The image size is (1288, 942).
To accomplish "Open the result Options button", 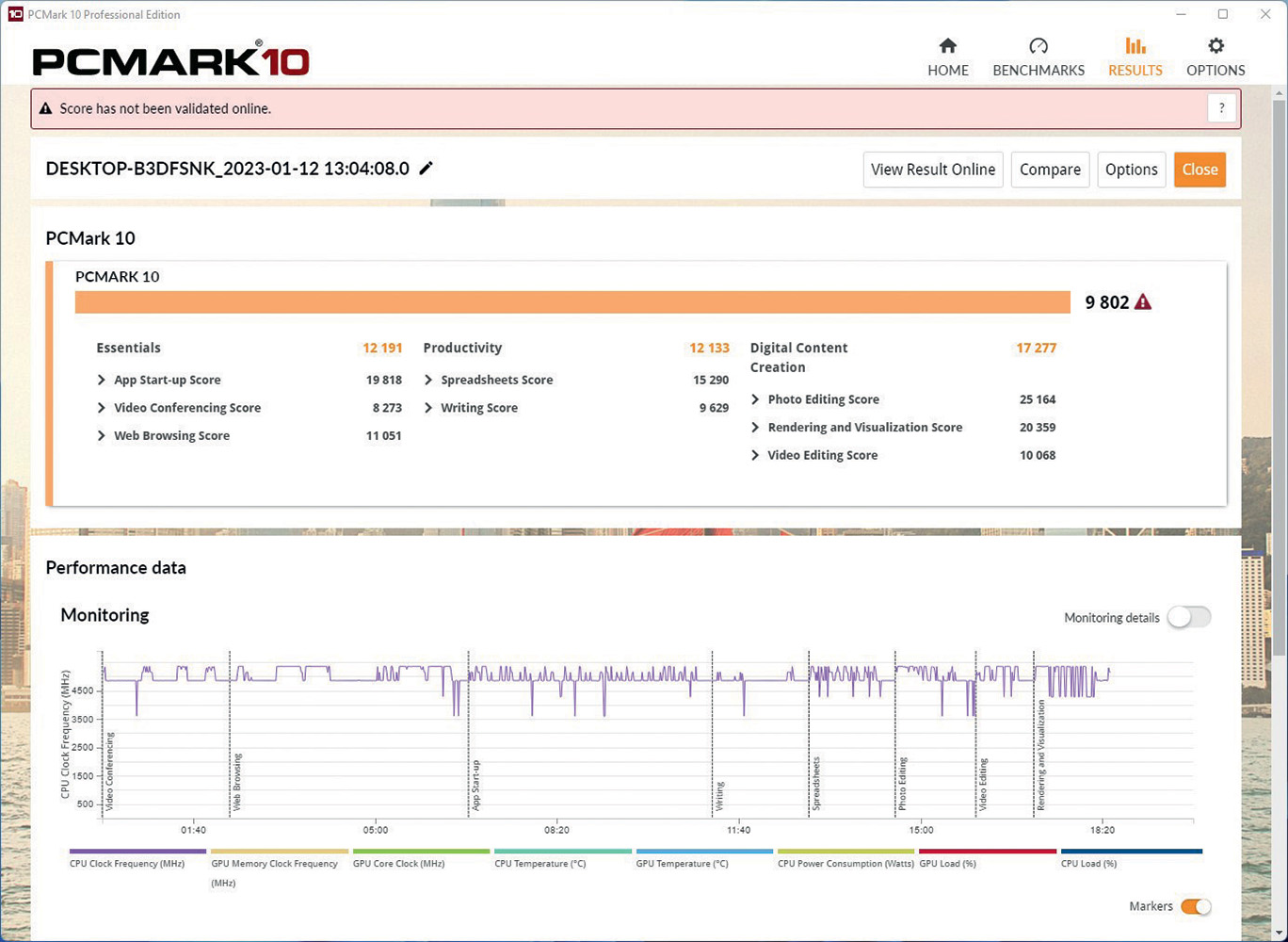I will pos(1131,170).
